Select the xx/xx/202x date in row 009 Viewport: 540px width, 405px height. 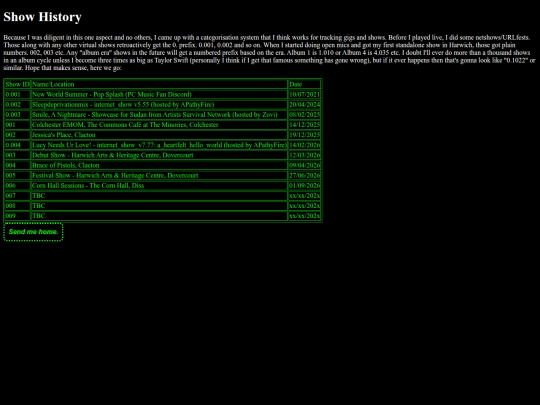pyautogui.click(x=304, y=216)
